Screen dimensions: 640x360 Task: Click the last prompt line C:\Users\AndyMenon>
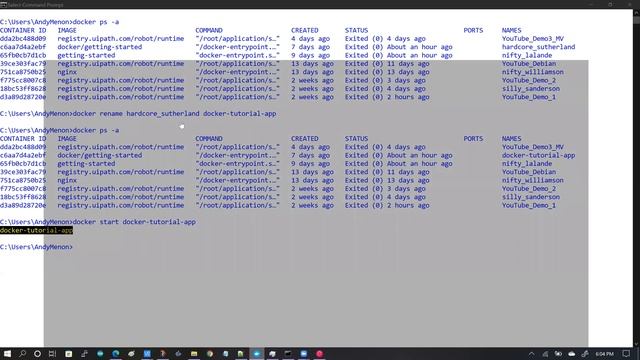click(36, 247)
